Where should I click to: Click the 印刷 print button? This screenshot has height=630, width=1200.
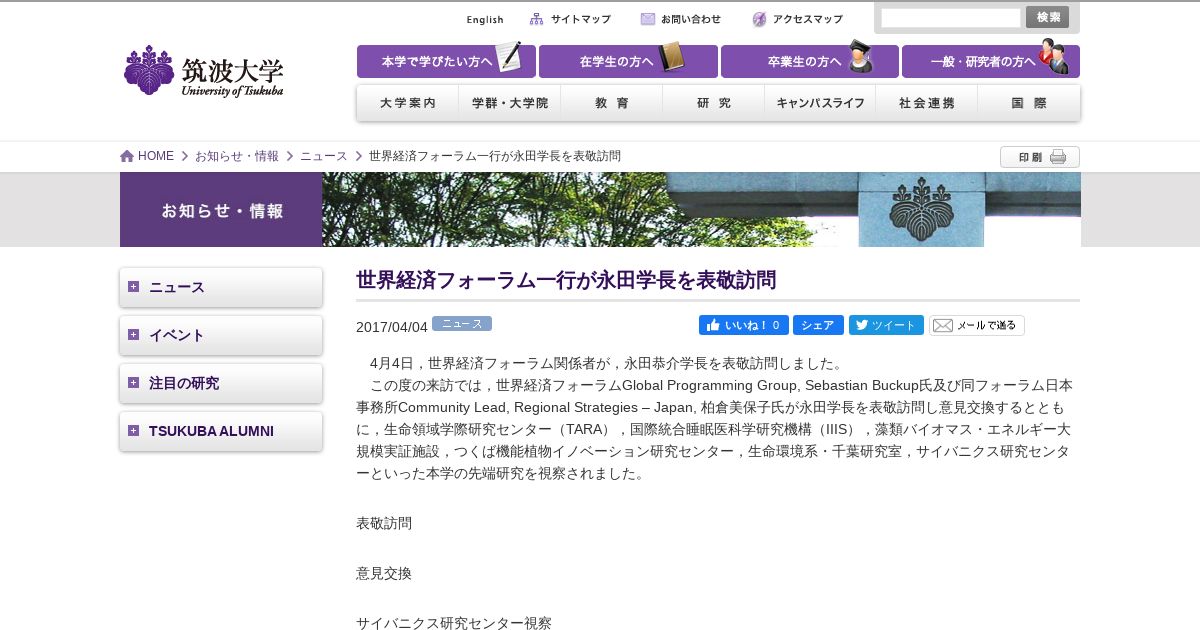(1040, 157)
